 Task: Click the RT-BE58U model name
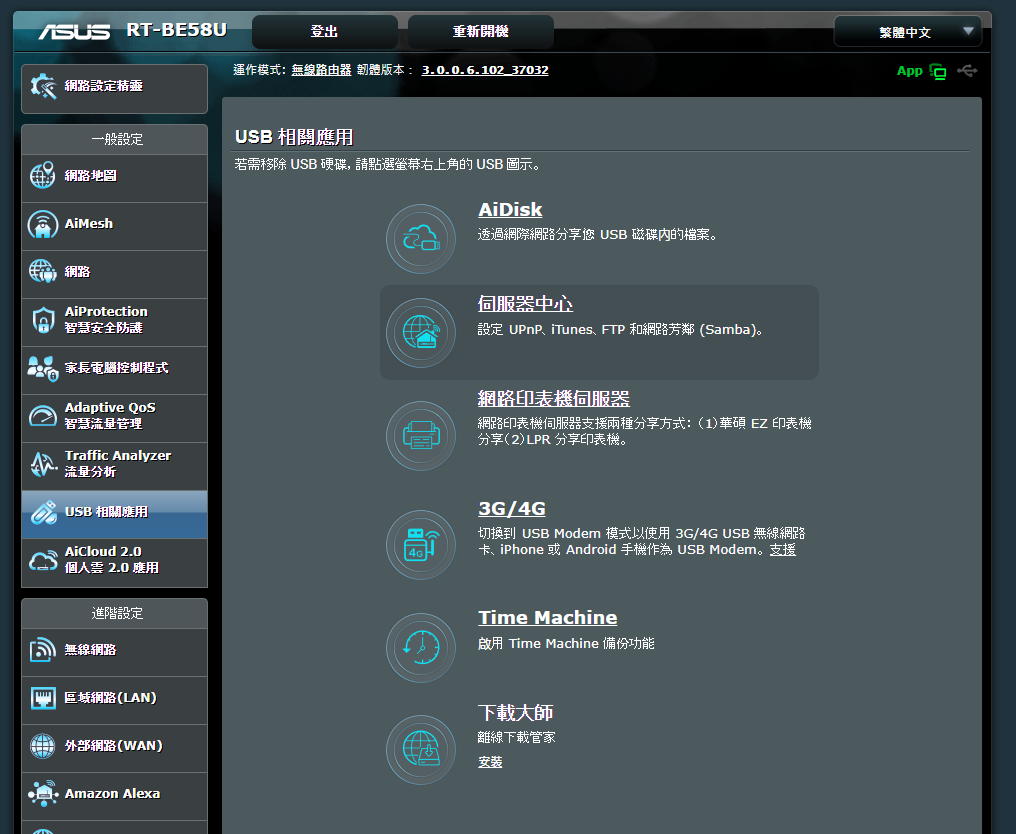(x=176, y=30)
